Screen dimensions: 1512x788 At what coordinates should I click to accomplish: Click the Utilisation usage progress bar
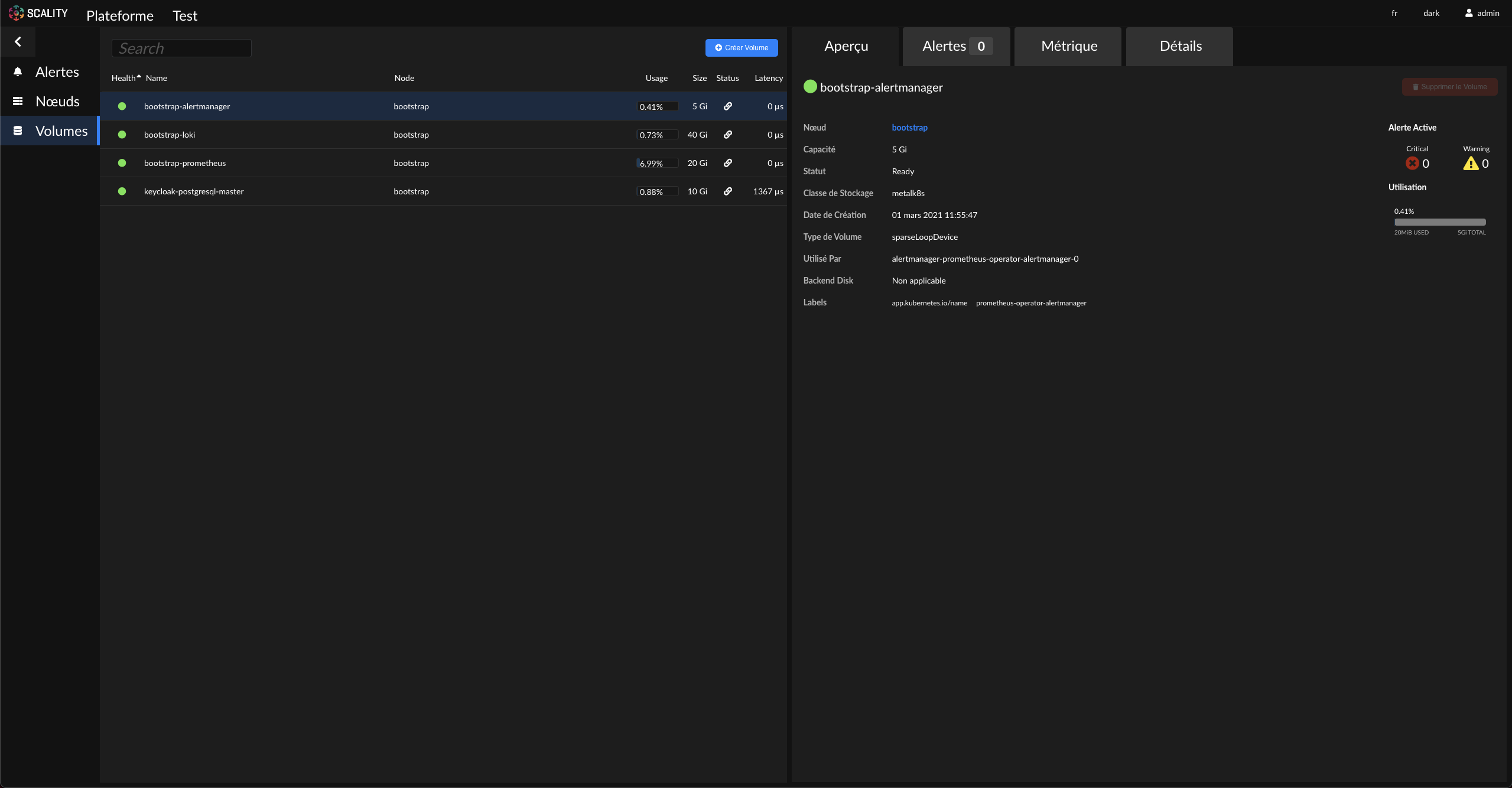tap(1439, 222)
